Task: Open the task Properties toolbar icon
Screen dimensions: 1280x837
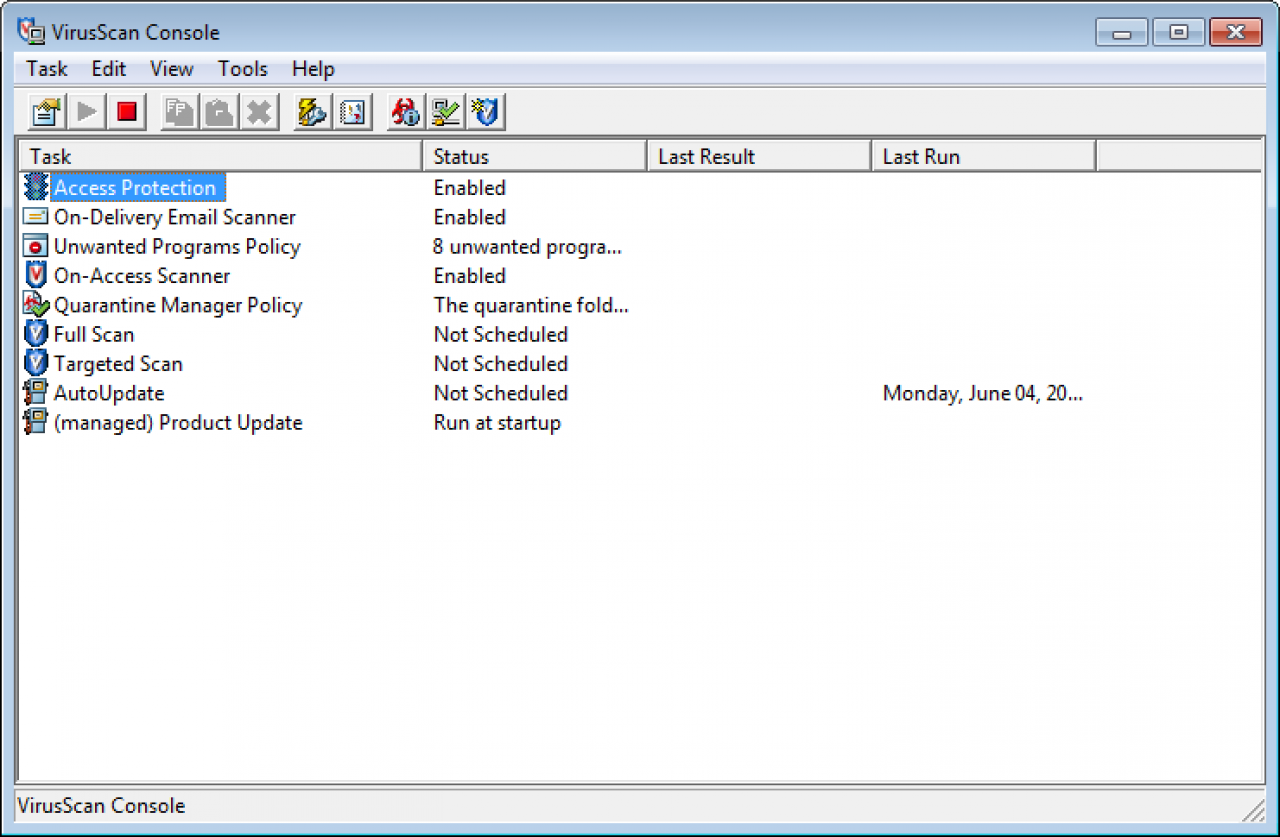Action: [x=47, y=112]
